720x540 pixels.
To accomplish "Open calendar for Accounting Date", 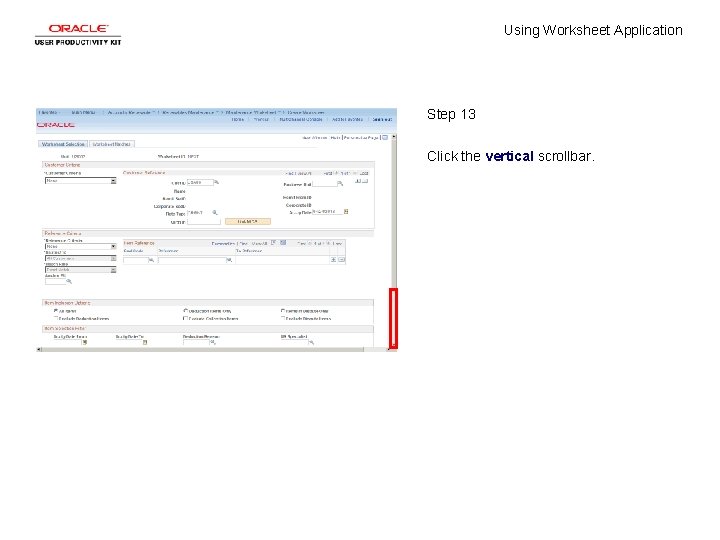I will click(346, 212).
